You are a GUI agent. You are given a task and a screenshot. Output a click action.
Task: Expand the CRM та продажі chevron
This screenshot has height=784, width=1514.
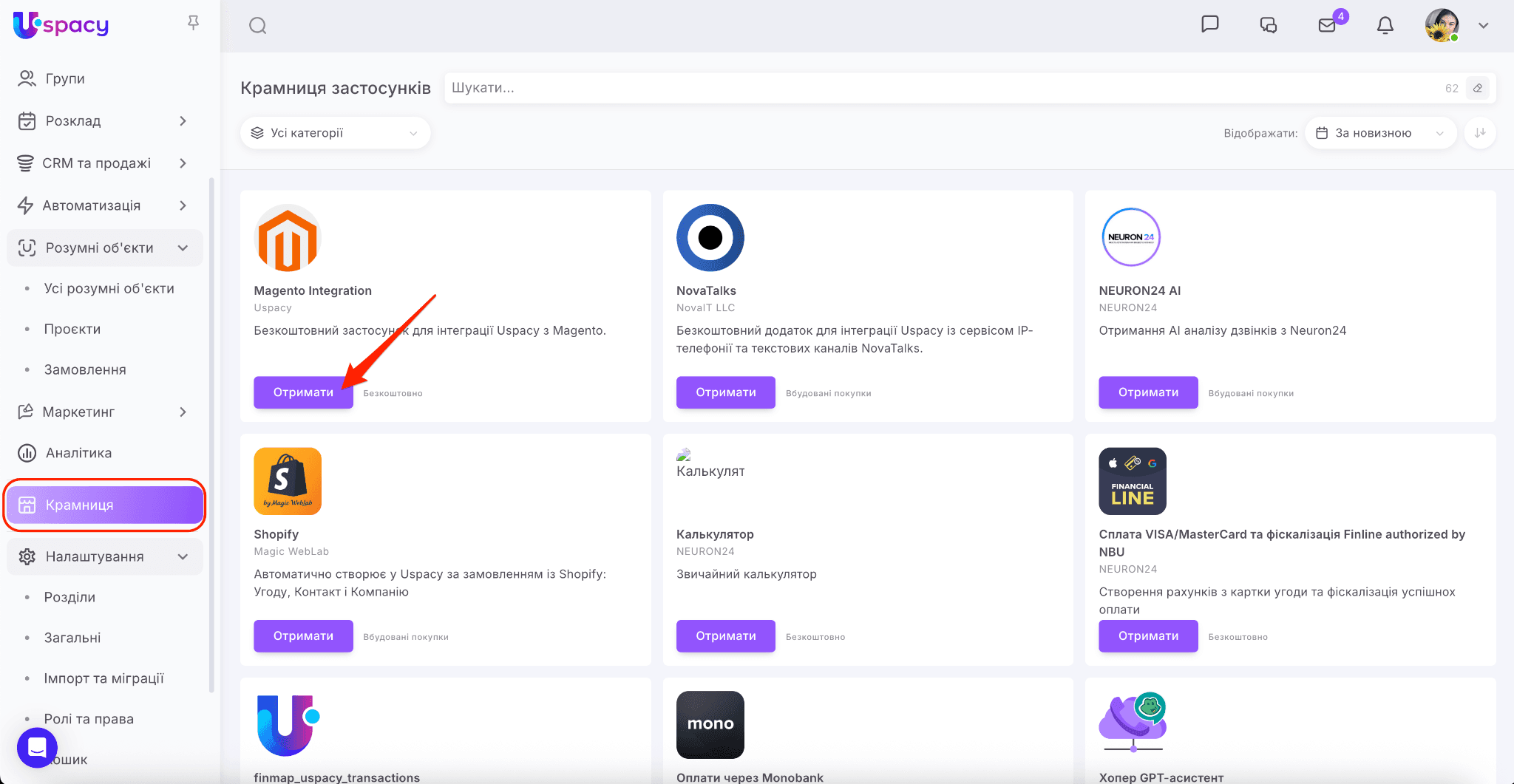click(x=183, y=163)
